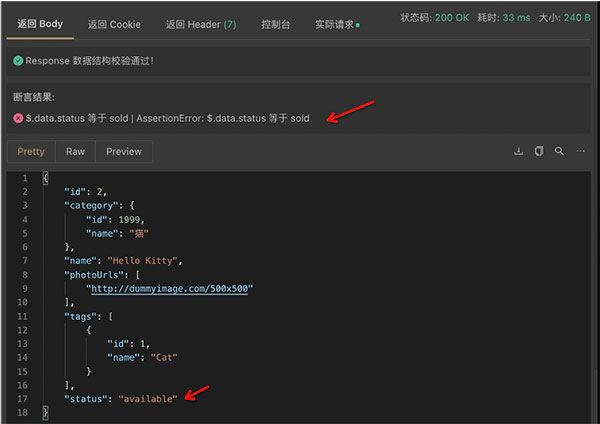Click the green validation check icon
Screen dimensions: 600x424
18,60
